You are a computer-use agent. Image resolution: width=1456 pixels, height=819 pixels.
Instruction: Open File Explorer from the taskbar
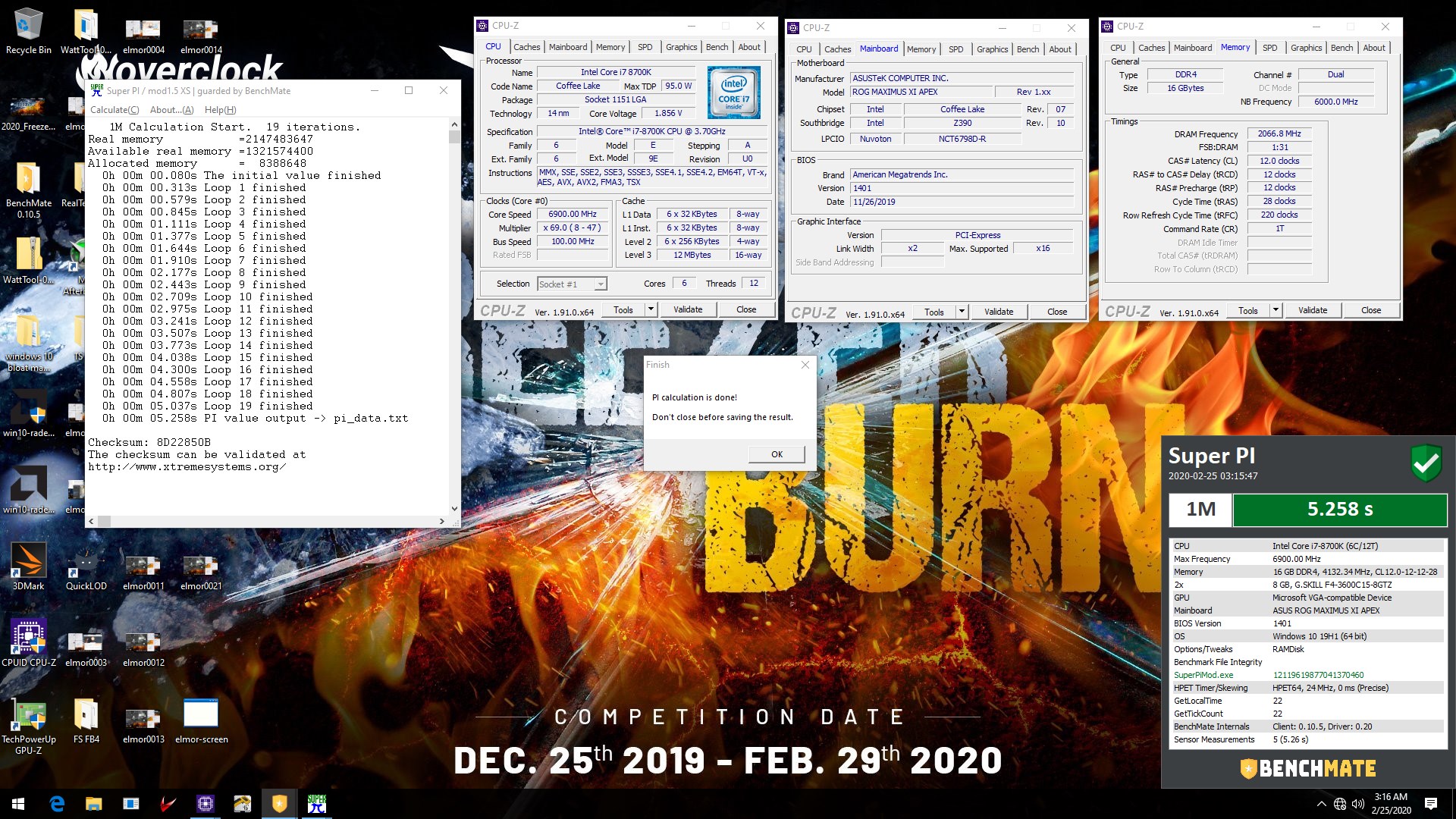point(93,804)
